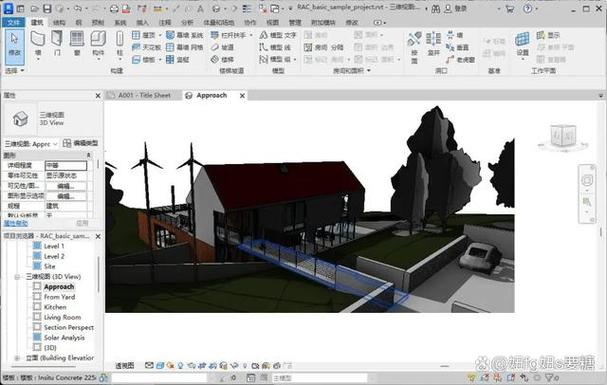
Task: Toggle Reveal Hidden Elements lightbulb
Action: point(244,365)
